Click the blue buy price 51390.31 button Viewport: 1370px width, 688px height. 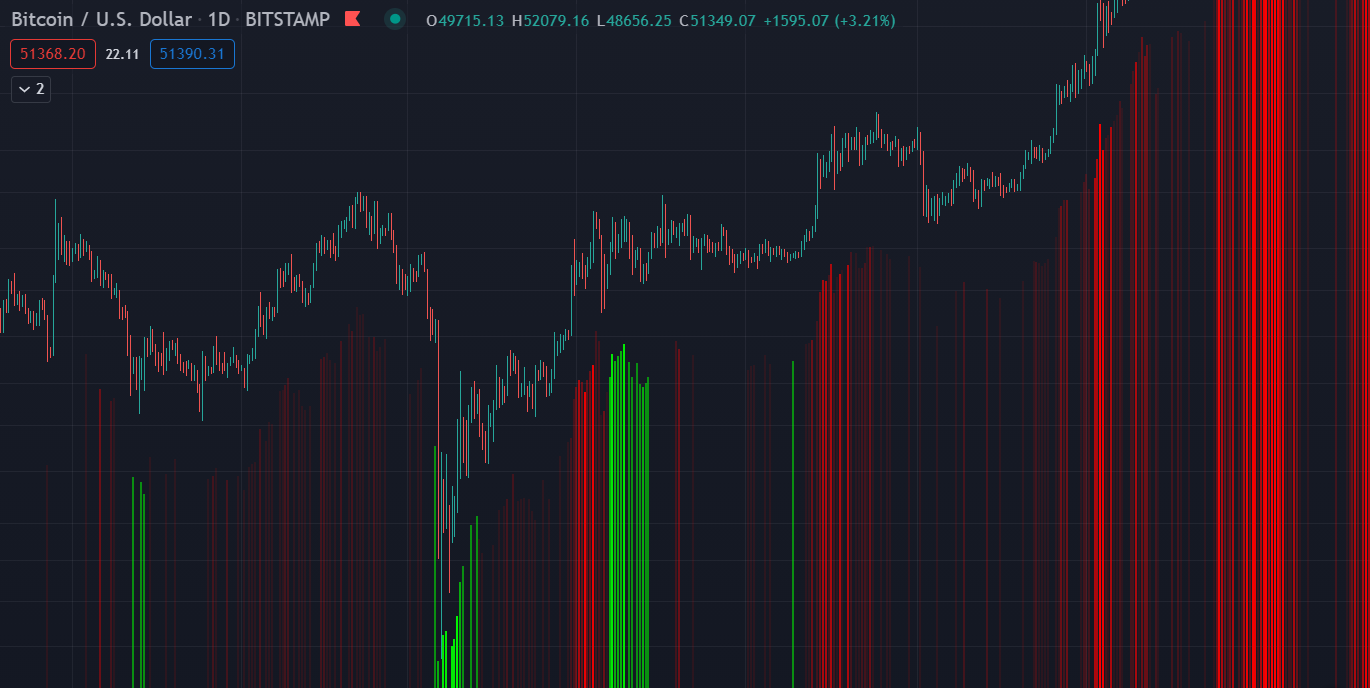(192, 54)
